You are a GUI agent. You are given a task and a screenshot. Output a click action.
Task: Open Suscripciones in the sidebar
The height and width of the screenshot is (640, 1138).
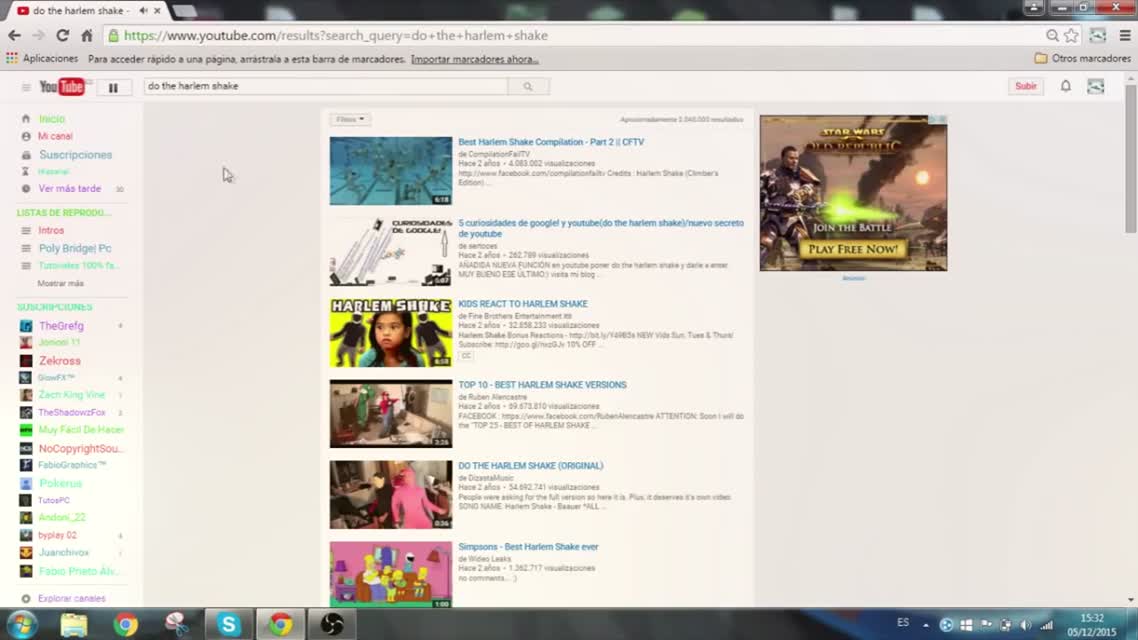tap(75, 155)
